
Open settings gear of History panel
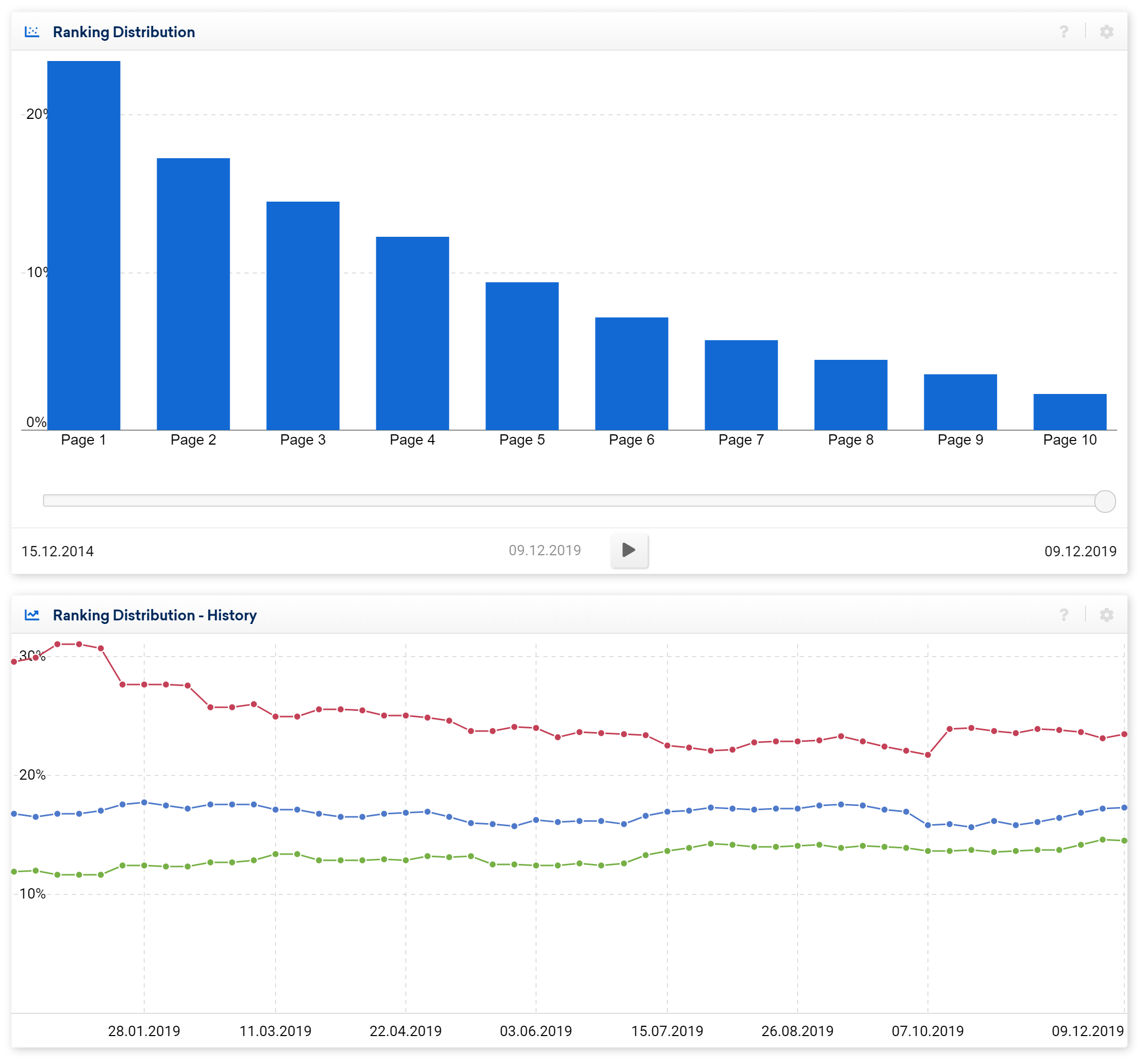point(1106,615)
